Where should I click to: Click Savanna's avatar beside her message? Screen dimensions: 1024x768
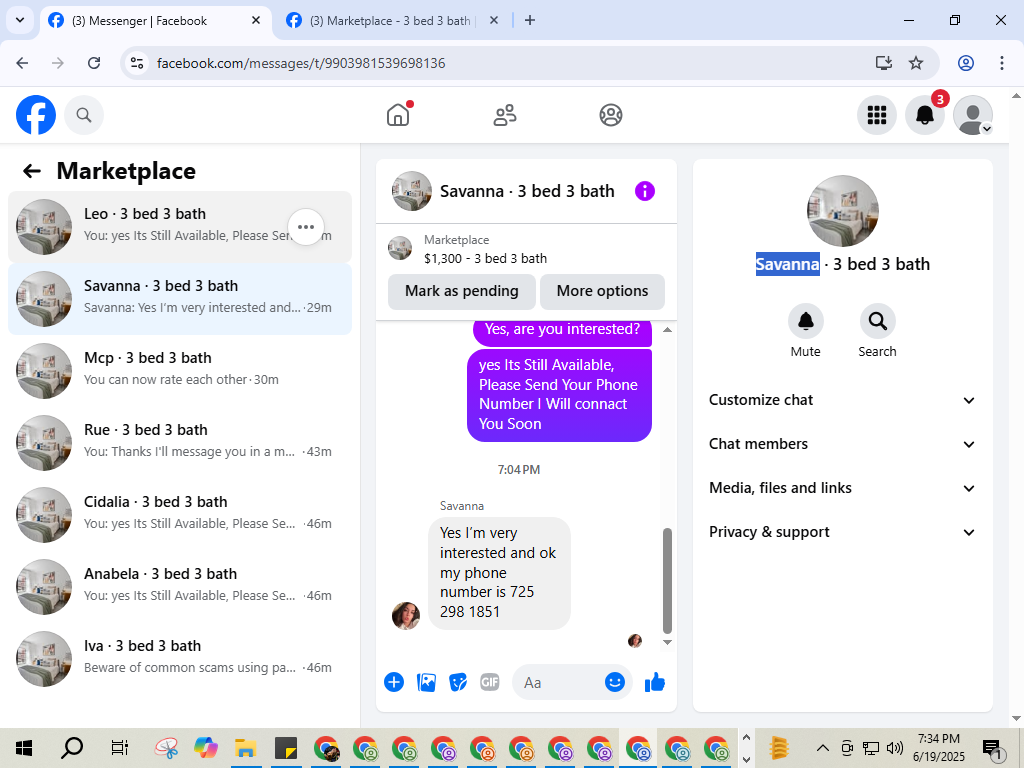pyautogui.click(x=406, y=616)
